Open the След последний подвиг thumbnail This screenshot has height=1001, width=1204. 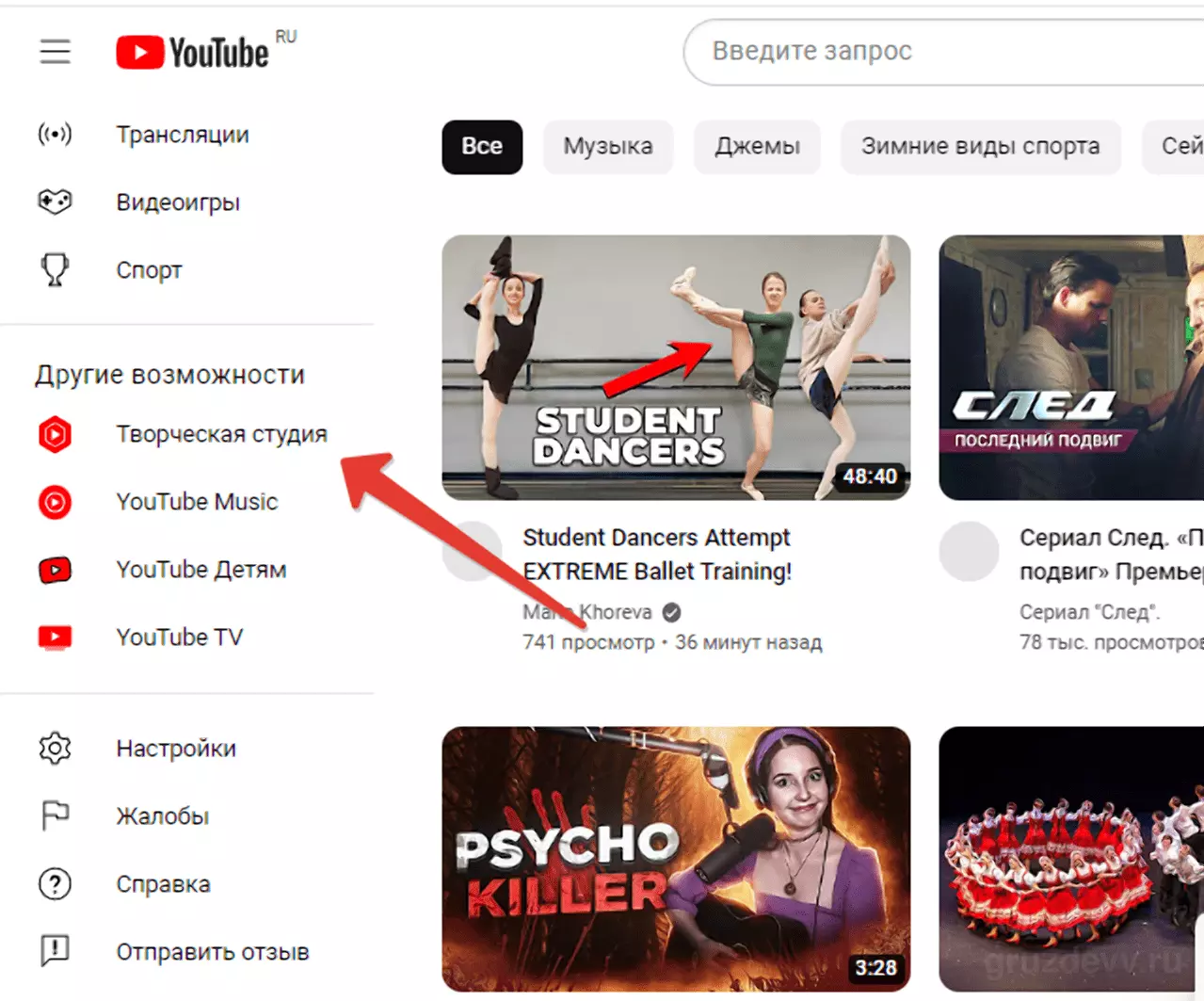coord(1071,367)
